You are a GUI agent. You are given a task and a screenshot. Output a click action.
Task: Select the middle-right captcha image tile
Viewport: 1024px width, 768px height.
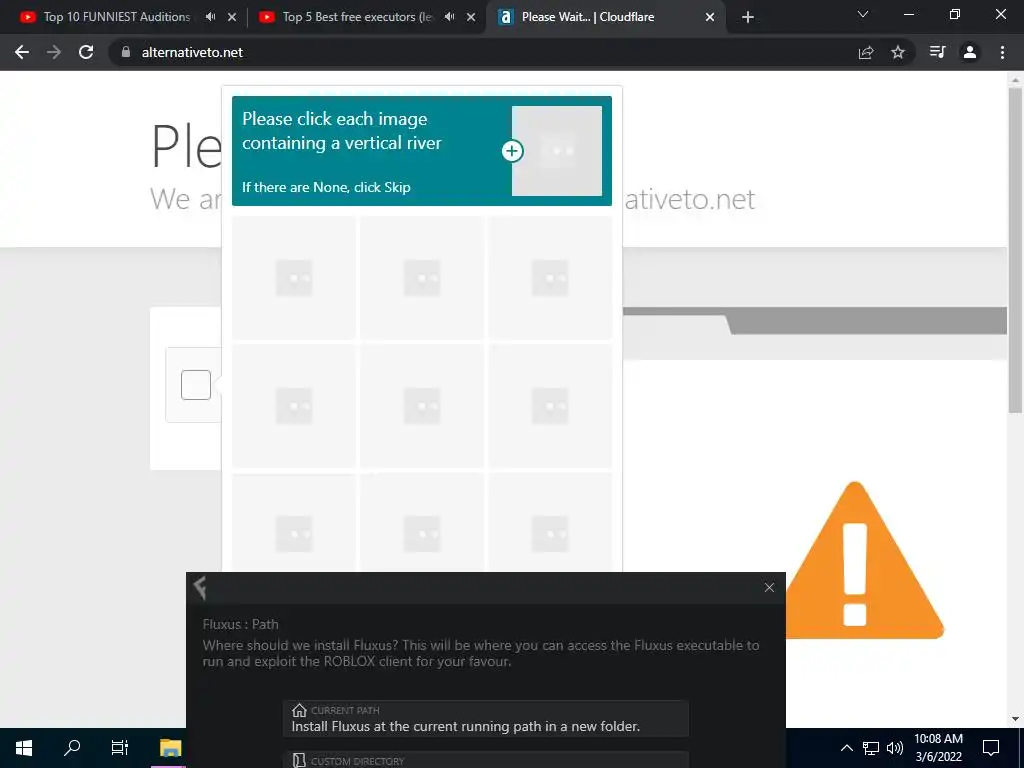pyautogui.click(x=550, y=406)
